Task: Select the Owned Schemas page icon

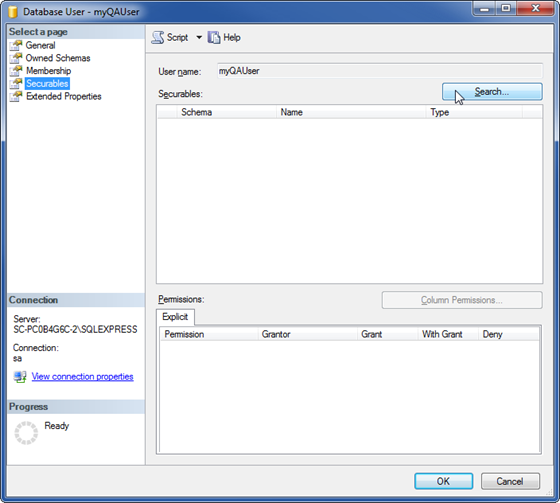Action: click(x=16, y=58)
